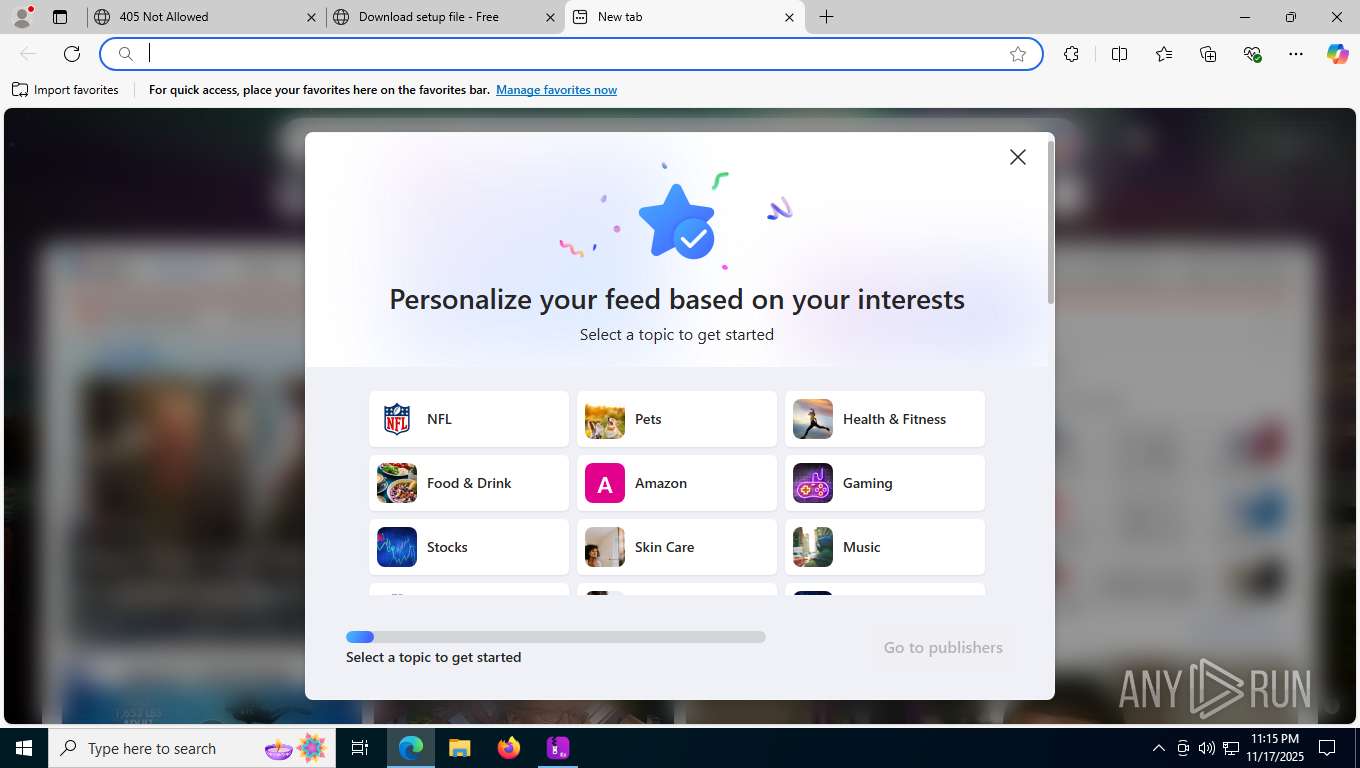
Task: Switch to the Download setup file tab
Action: click(x=445, y=17)
